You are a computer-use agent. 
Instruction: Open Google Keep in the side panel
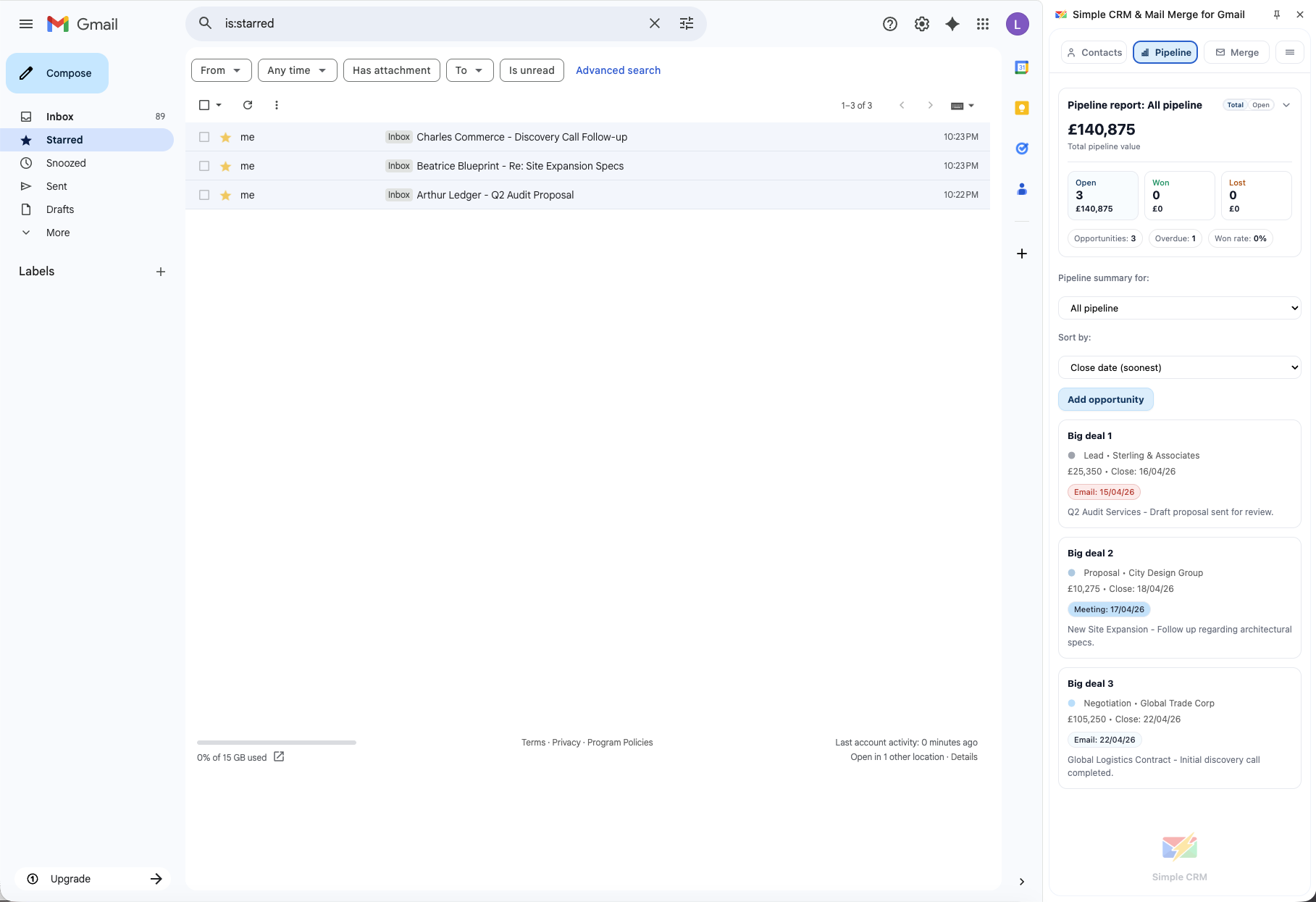tap(1021, 107)
